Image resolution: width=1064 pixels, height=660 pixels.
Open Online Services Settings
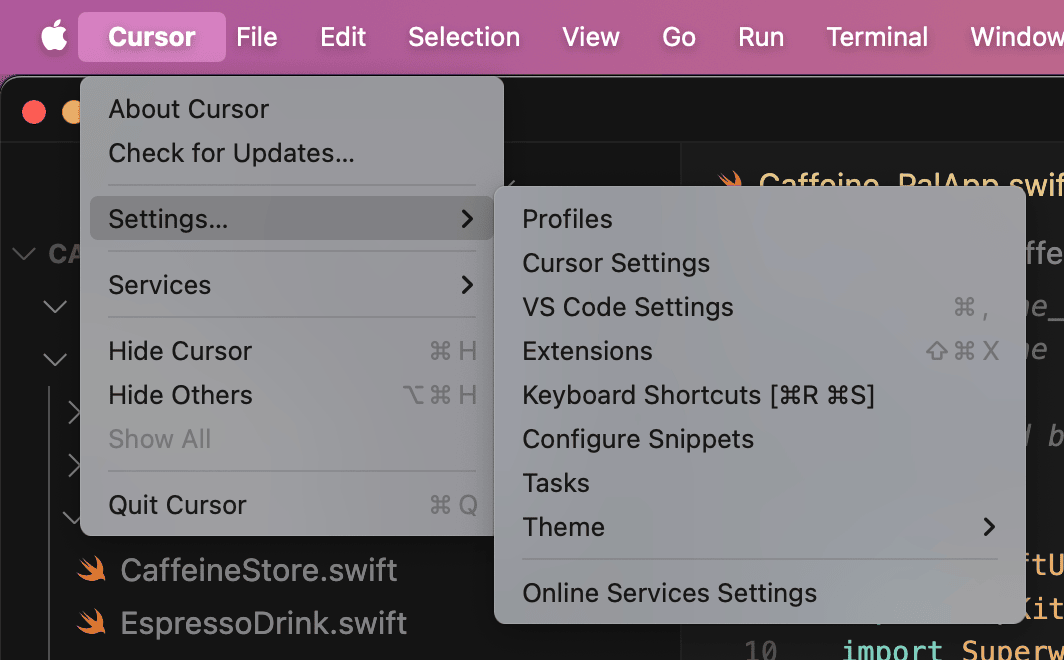(x=669, y=593)
